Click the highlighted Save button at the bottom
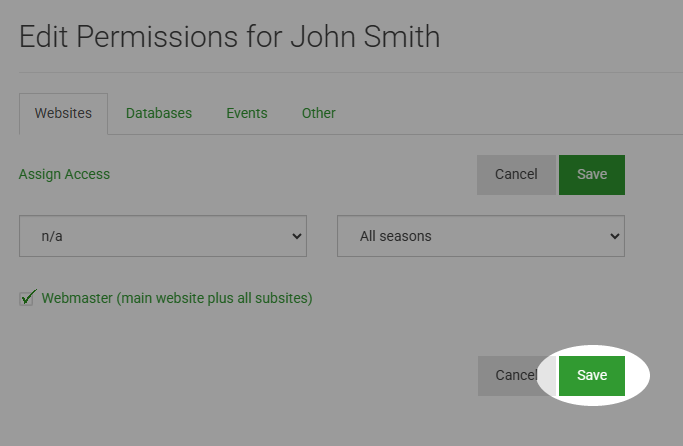Viewport: 683px width, 446px height. (592, 375)
